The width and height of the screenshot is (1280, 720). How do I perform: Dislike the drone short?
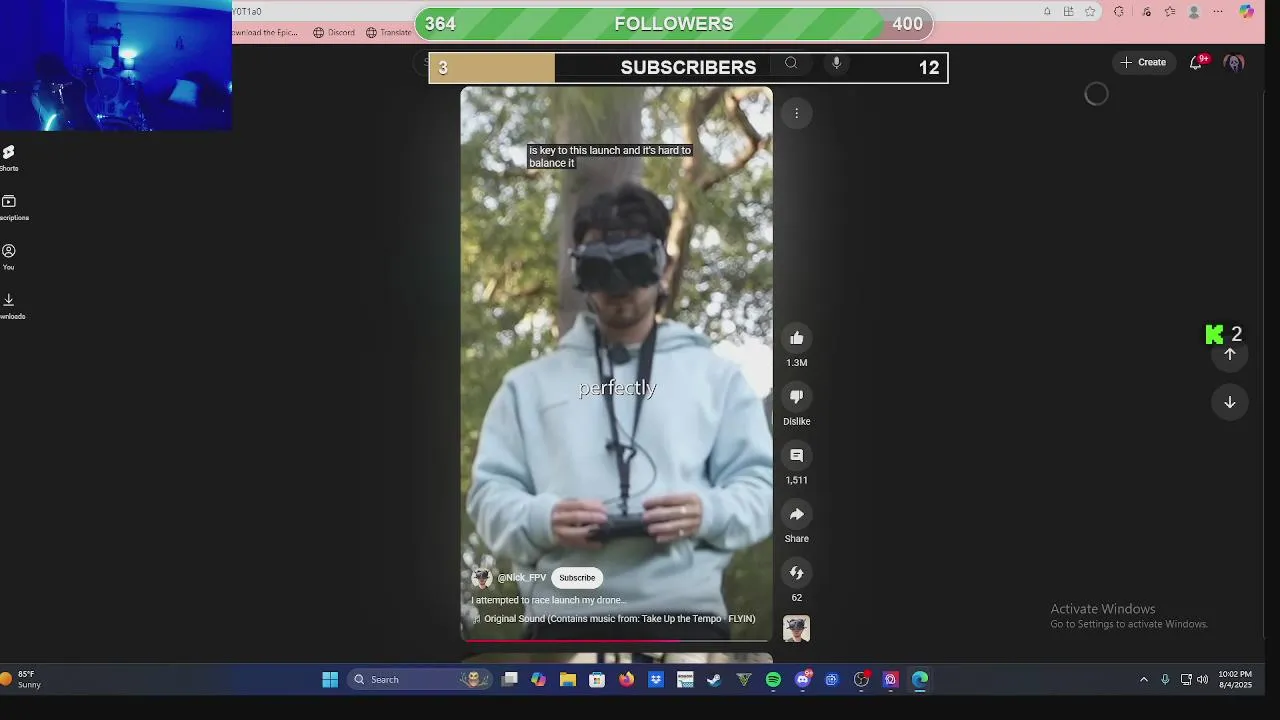pyautogui.click(x=796, y=397)
